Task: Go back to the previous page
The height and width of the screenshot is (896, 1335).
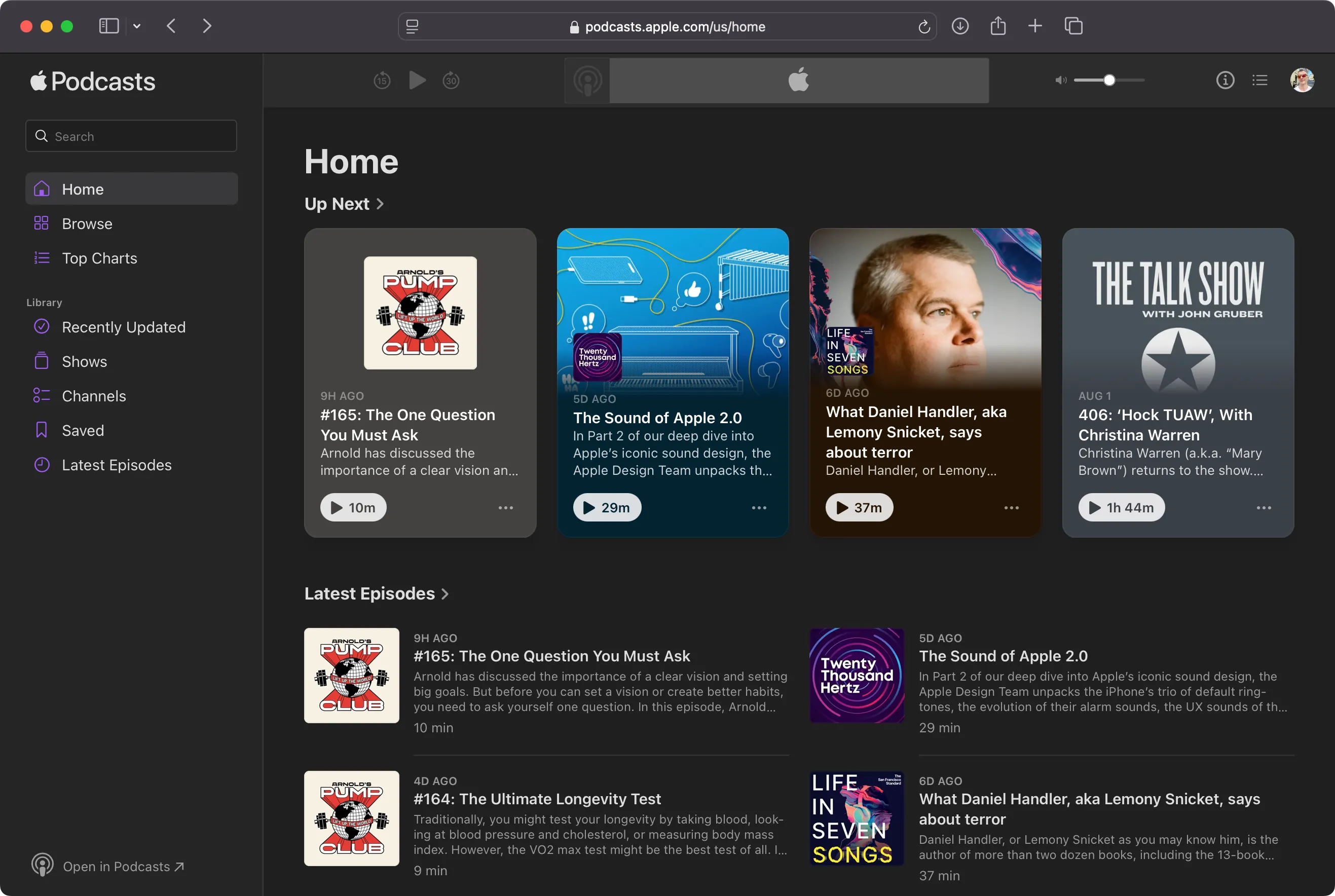Action: point(171,26)
